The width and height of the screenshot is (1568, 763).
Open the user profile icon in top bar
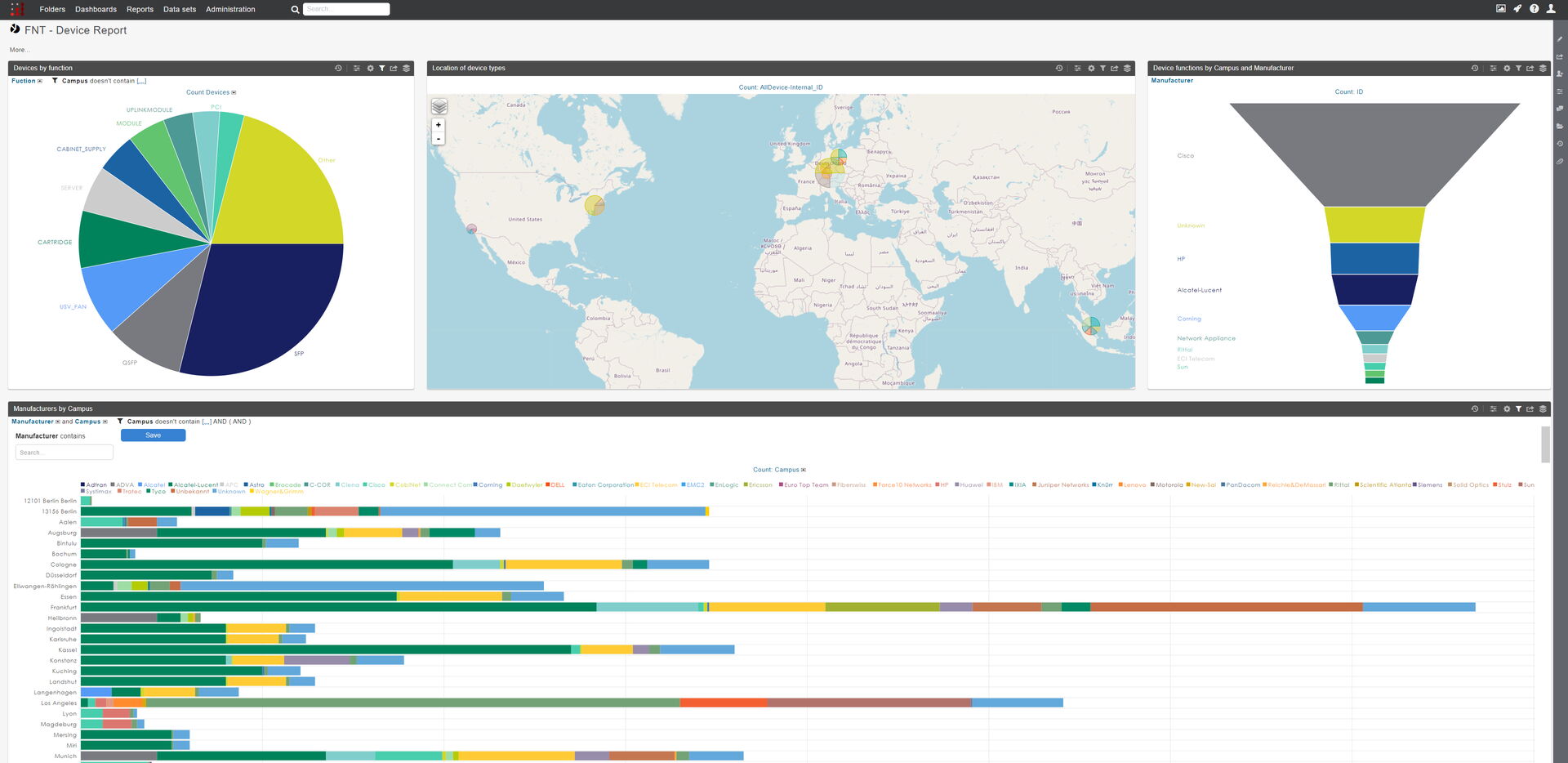(x=1551, y=9)
